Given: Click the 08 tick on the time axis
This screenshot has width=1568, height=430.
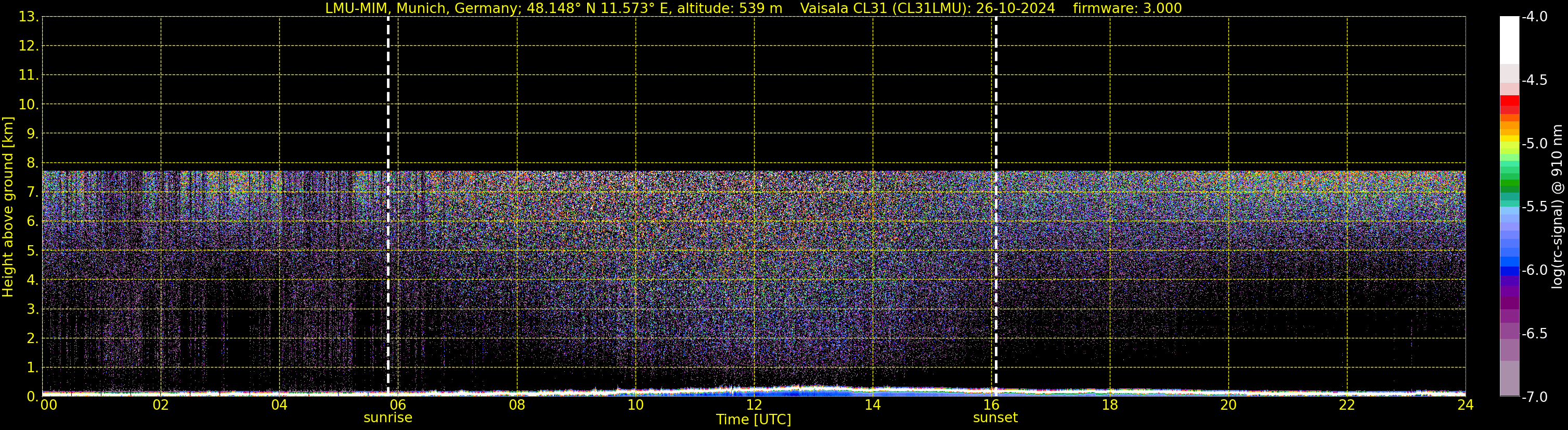Looking at the screenshot, I should (x=517, y=405).
